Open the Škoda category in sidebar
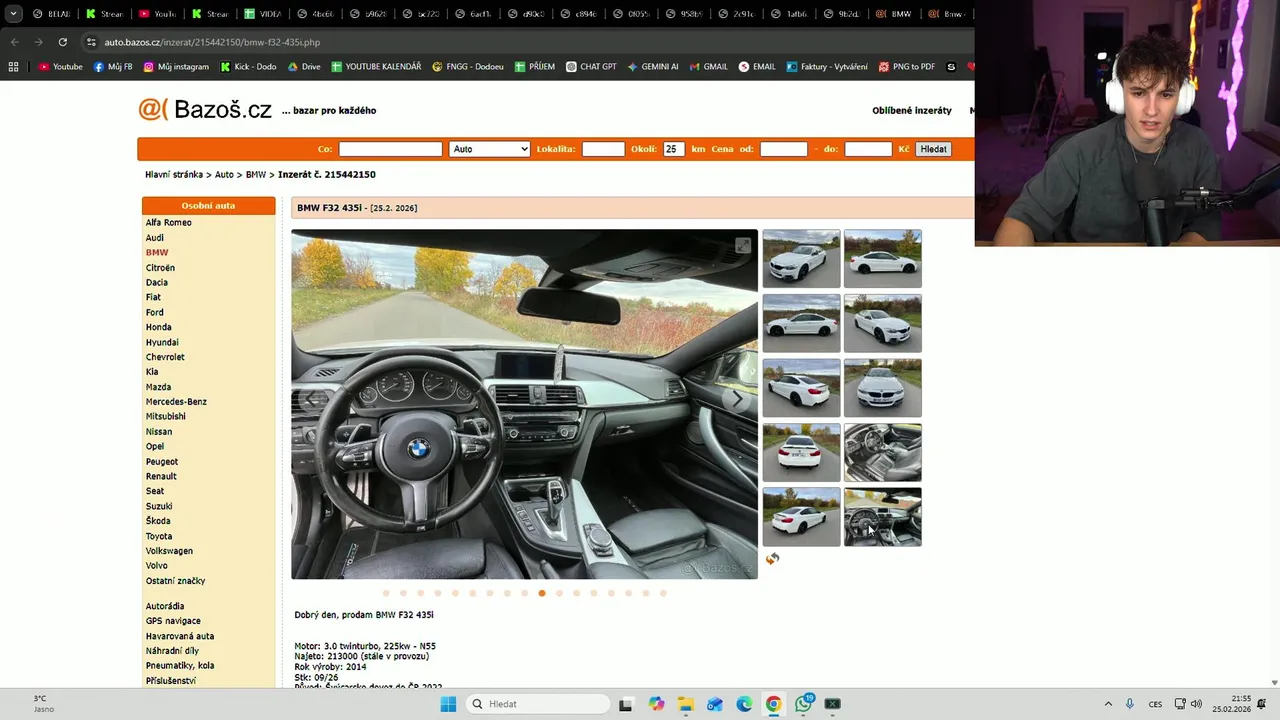 point(158,521)
